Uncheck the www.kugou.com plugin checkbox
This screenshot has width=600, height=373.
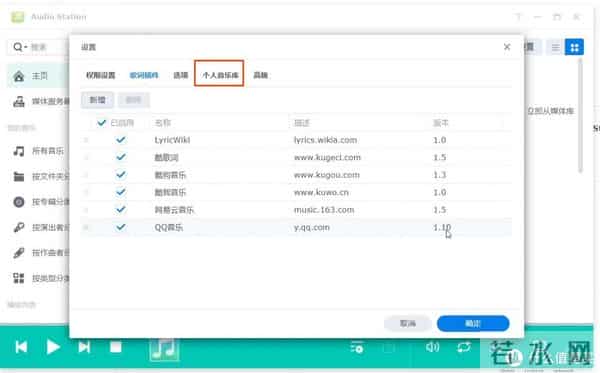pos(121,175)
